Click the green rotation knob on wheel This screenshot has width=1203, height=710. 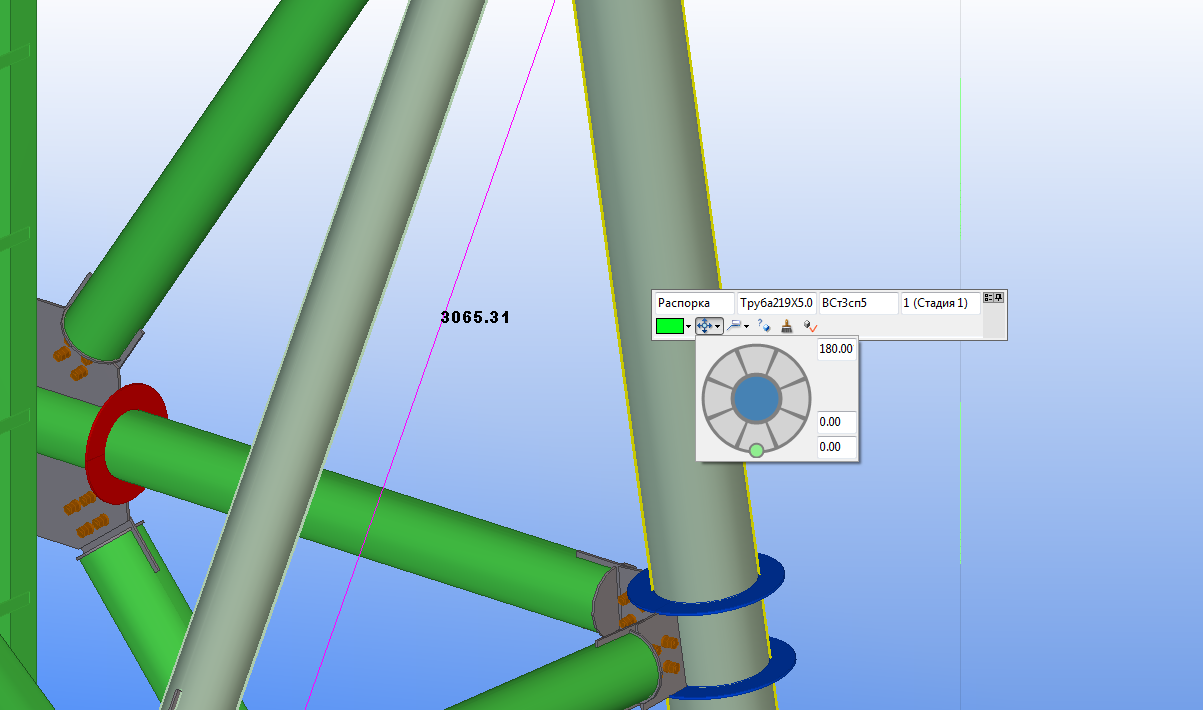(756, 450)
